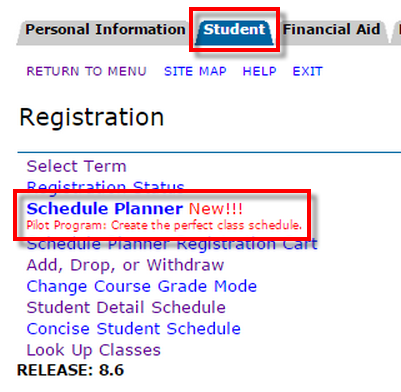Image resolution: width=401 pixels, height=392 pixels.
Task: View the Student Detail Schedule
Action: coord(126,307)
